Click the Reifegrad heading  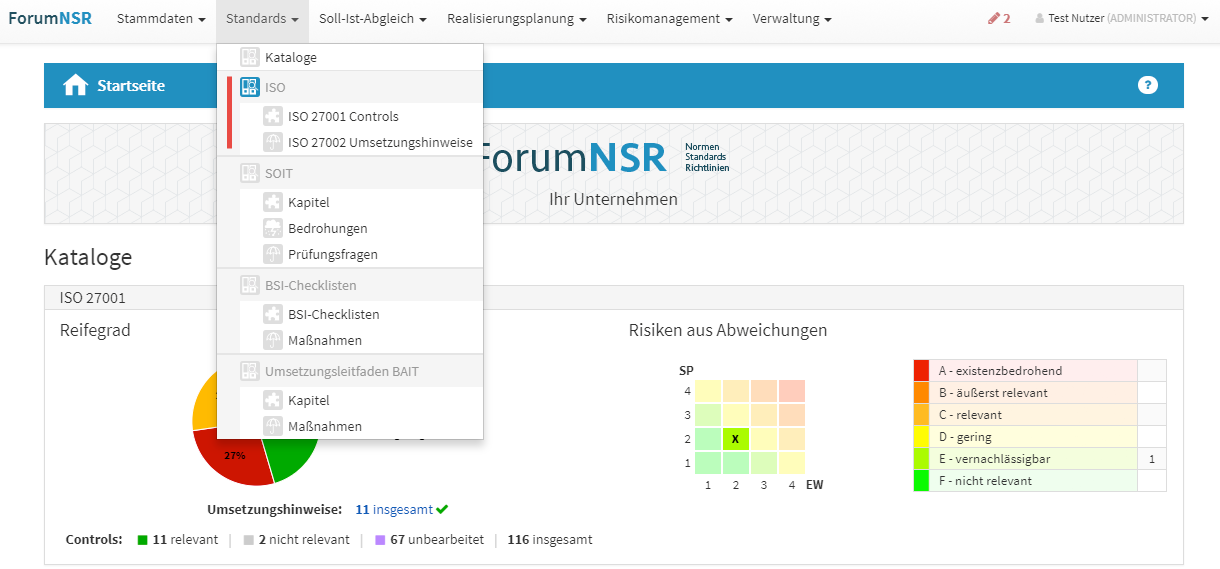(x=95, y=330)
